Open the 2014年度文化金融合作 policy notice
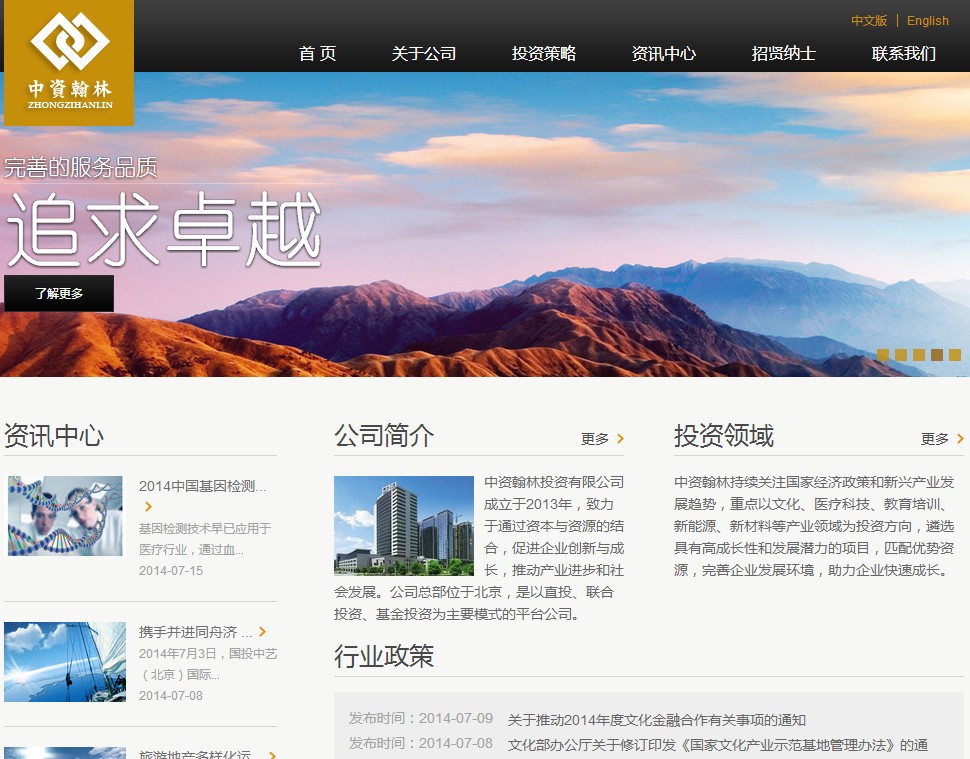Image resolution: width=970 pixels, height=759 pixels. tap(656, 720)
